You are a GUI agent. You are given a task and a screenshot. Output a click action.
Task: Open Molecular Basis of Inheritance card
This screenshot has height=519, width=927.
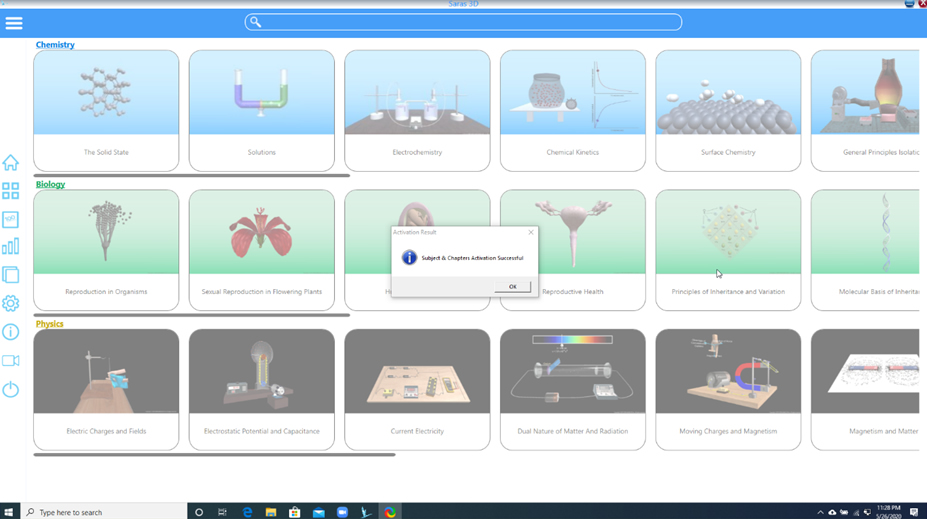pos(866,250)
